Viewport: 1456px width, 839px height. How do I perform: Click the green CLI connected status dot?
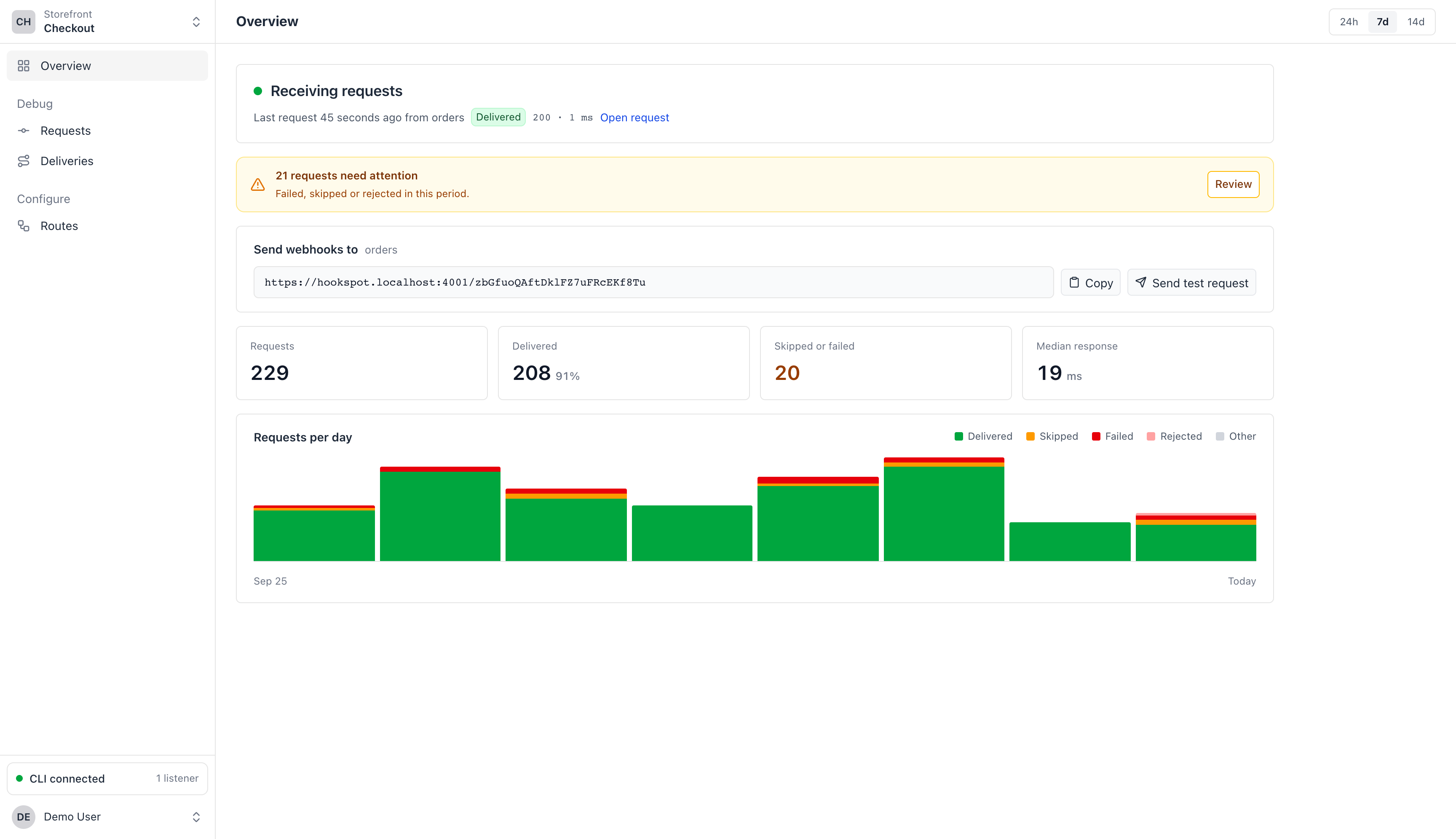pyautogui.click(x=19, y=778)
